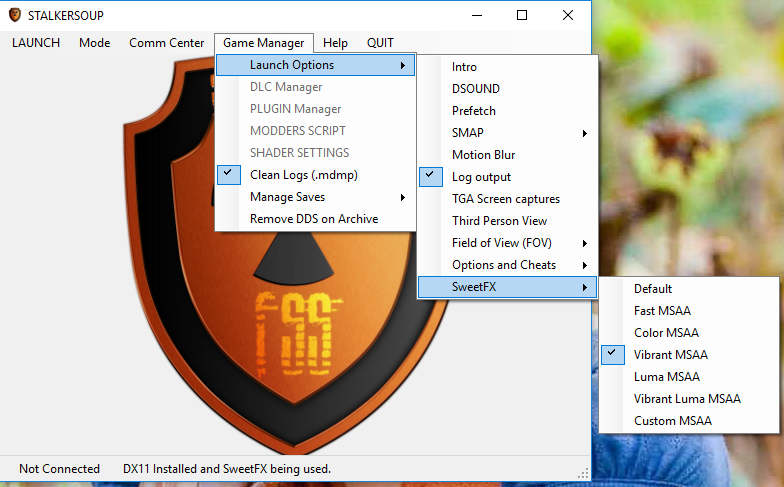Expand the Manage Saves submenu
This screenshot has height=487, width=784.
tap(316, 197)
